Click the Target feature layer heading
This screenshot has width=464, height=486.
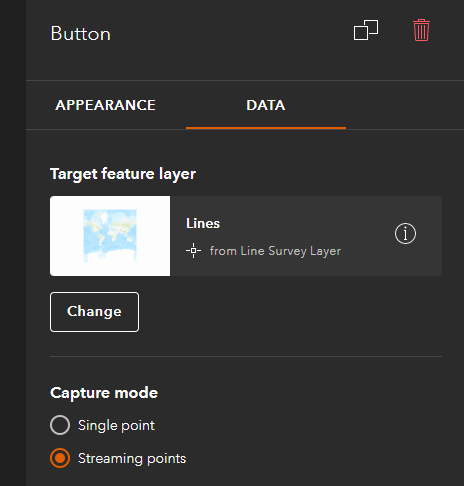point(123,174)
